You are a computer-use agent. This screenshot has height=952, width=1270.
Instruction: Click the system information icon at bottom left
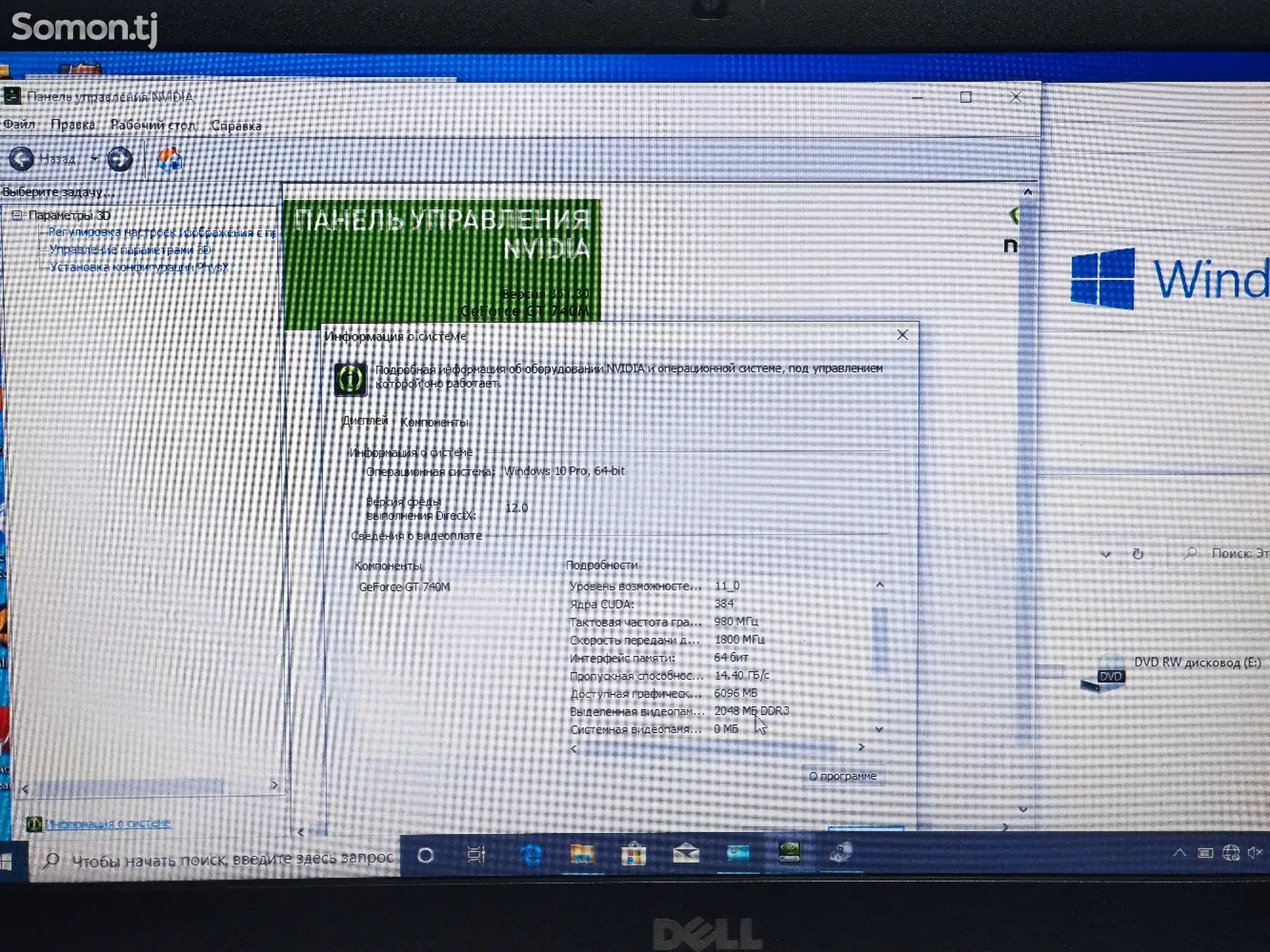pyautogui.click(x=34, y=823)
